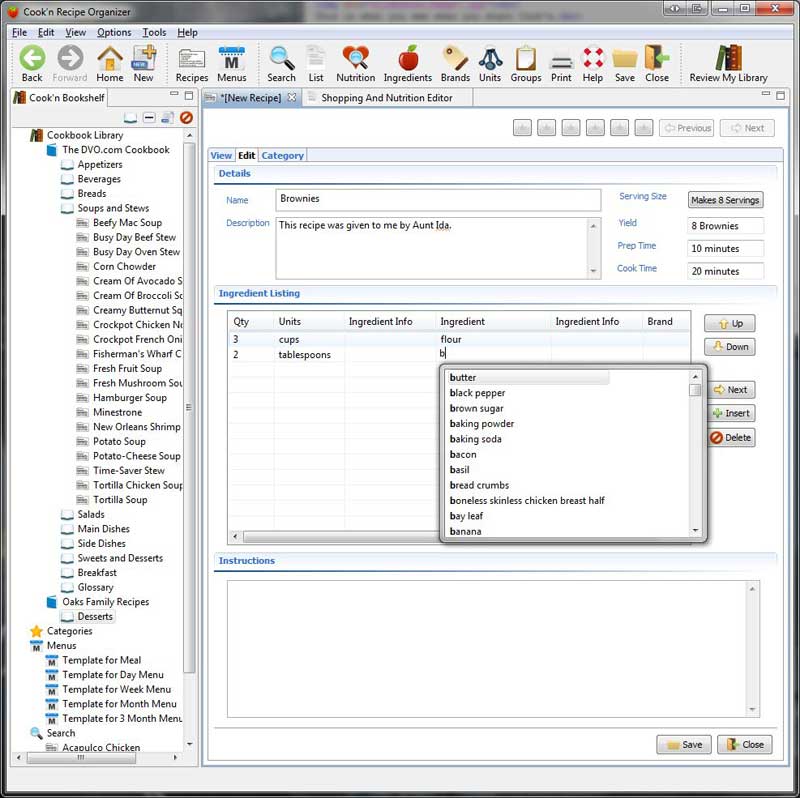Close the New Recipe tab with X
Image resolution: width=800 pixels, height=798 pixels.
291,97
